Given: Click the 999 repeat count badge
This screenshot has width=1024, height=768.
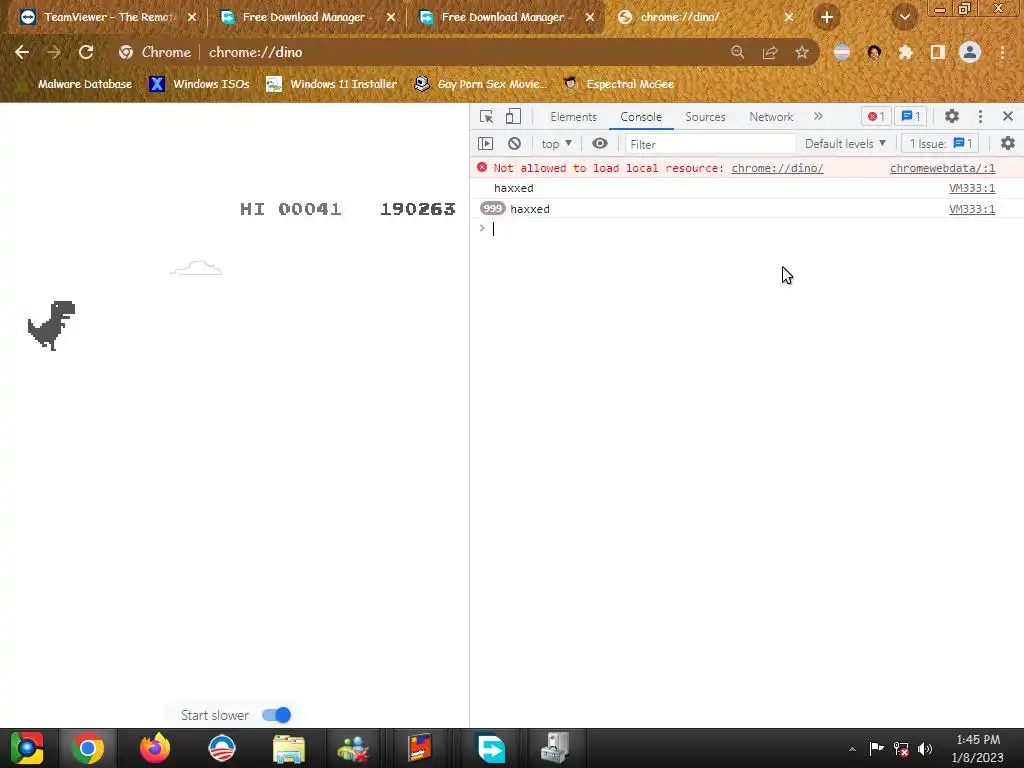Looking at the screenshot, I should pyautogui.click(x=492, y=208).
